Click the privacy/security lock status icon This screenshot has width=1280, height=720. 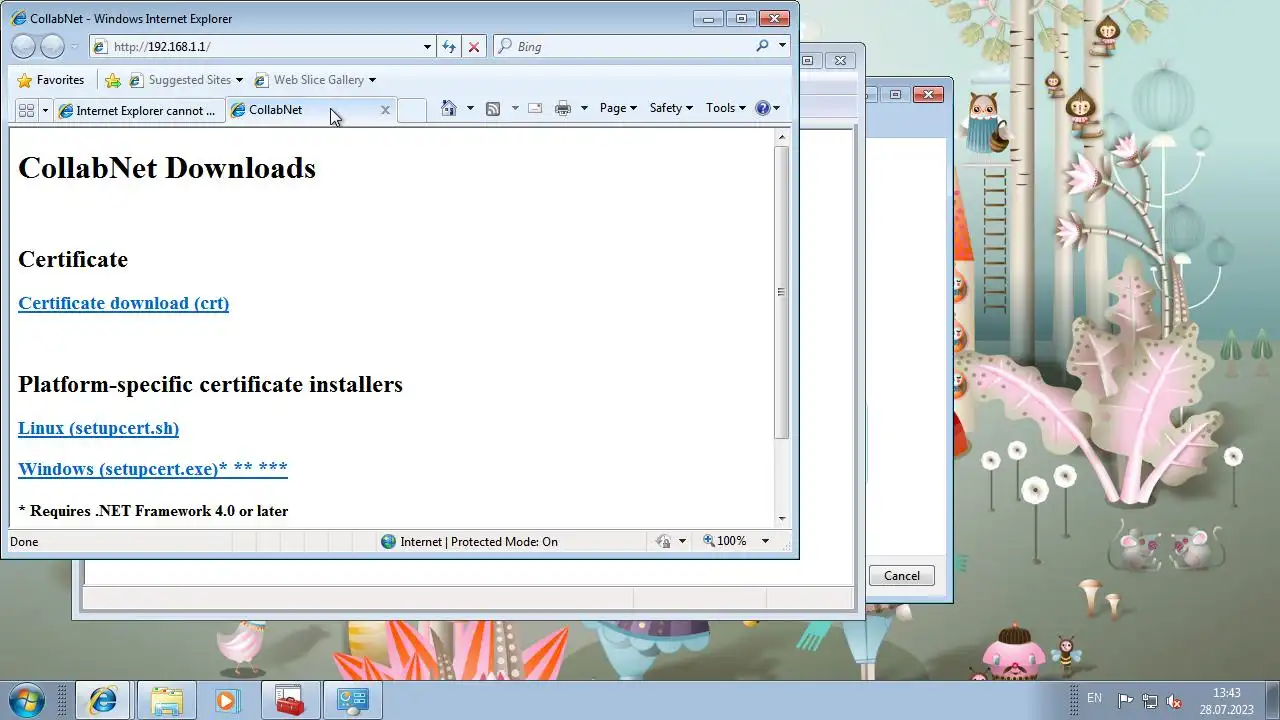click(662, 541)
